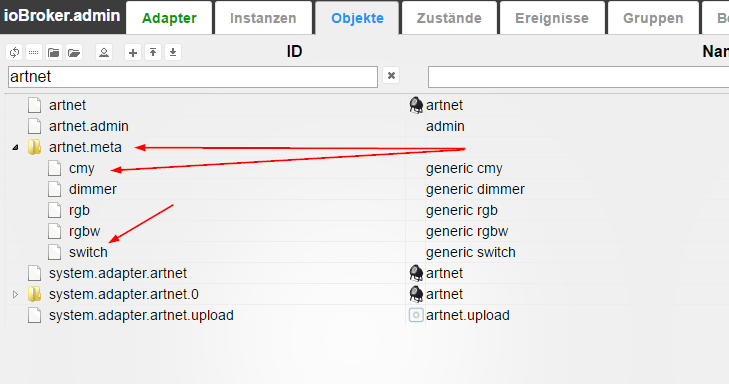Collapse the artnet.meta folder
Viewport: 729px width, 384px height.
pos(15,147)
